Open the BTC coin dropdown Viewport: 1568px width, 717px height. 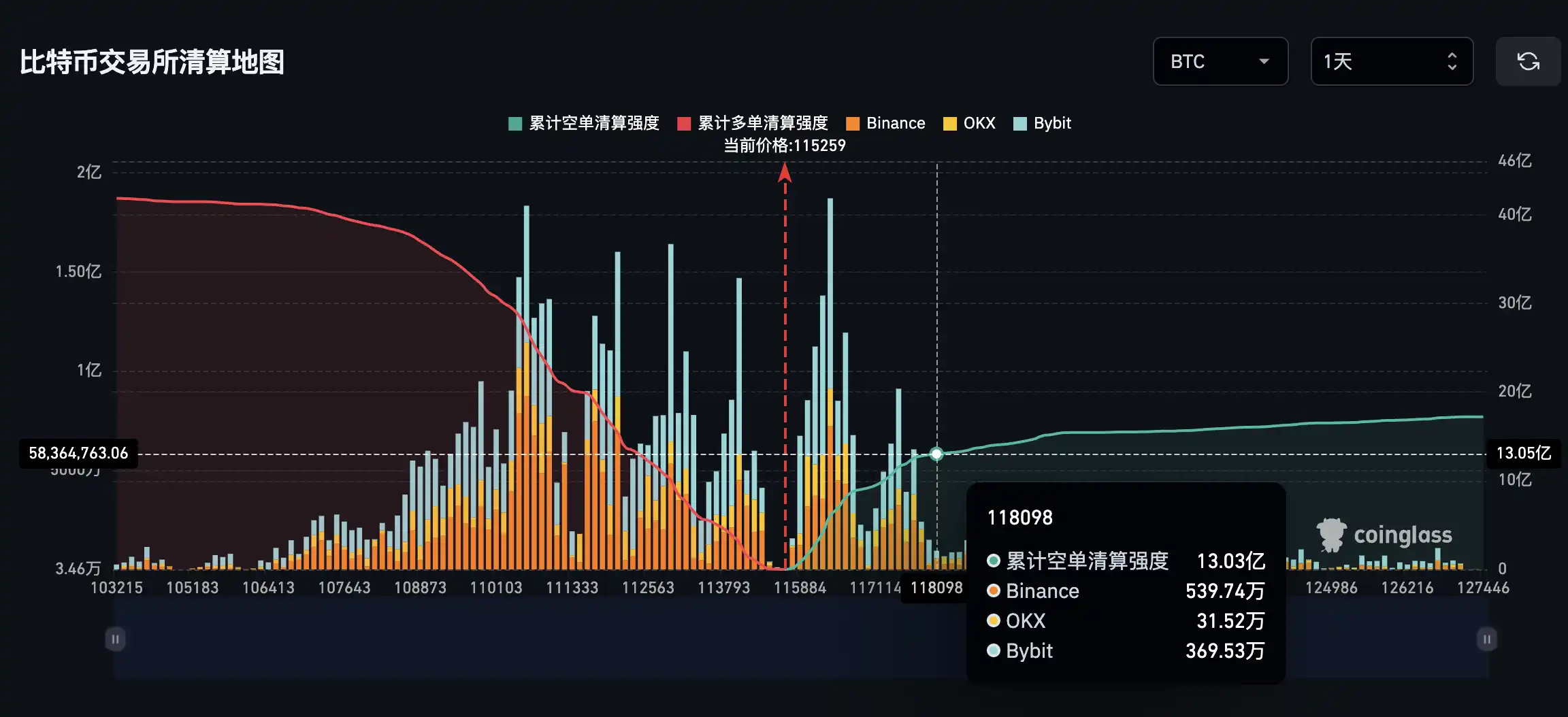click(1220, 61)
